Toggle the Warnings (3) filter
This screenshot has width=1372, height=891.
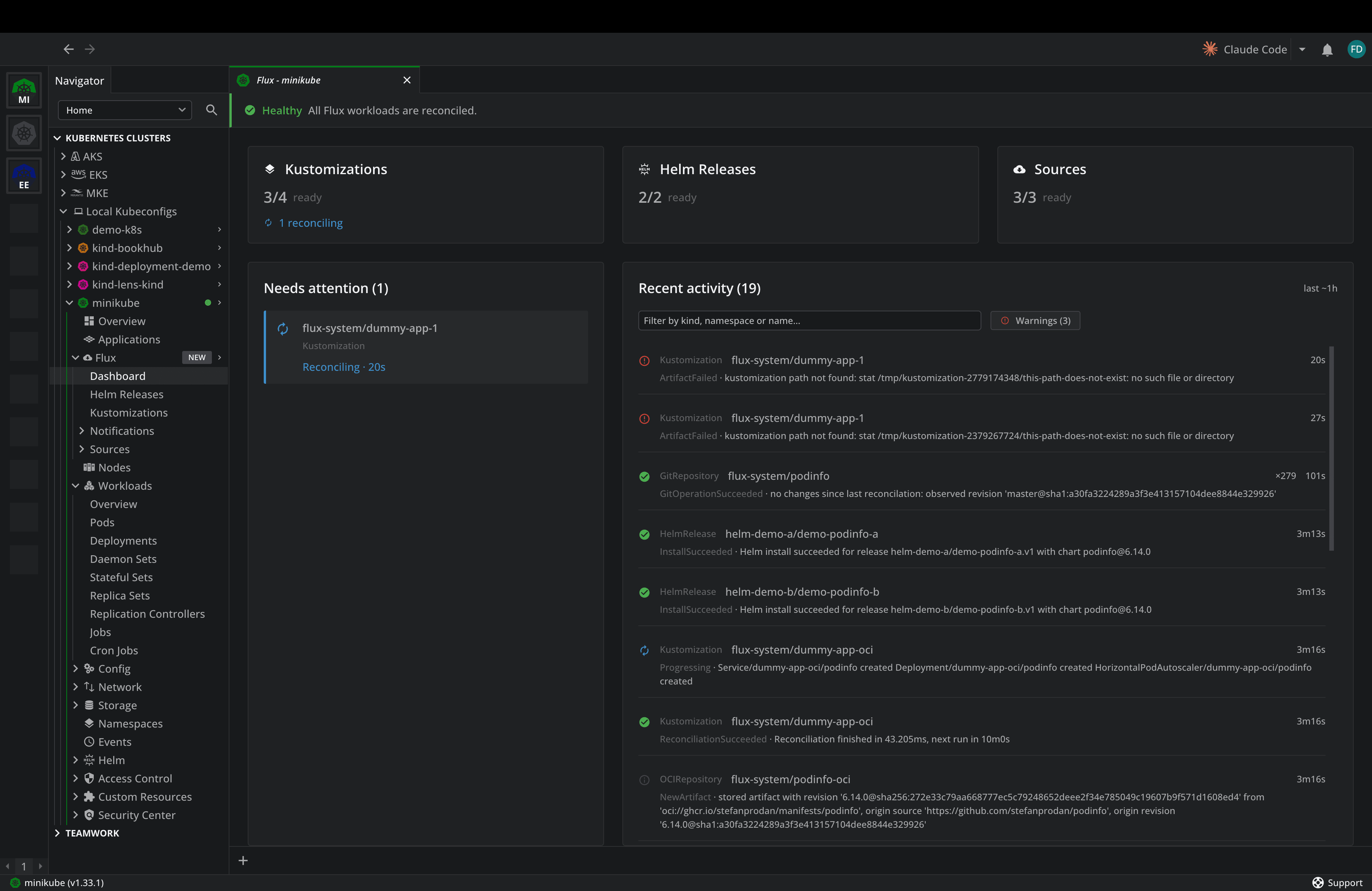pos(1035,321)
